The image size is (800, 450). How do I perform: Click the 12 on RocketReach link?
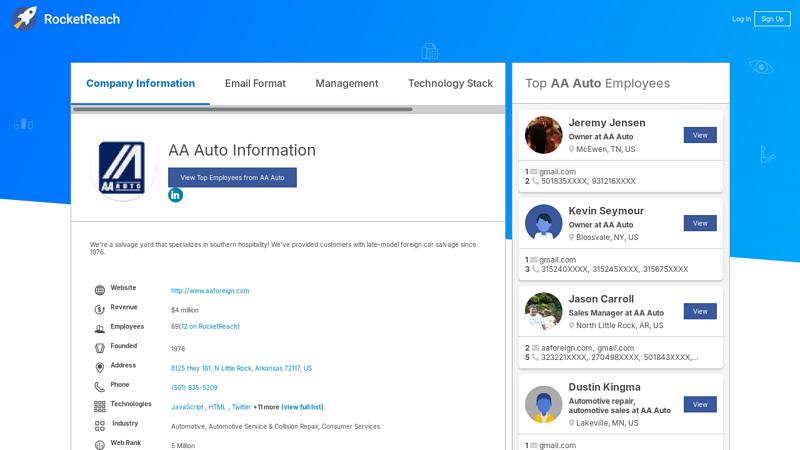pyautogui.click(x=209, y=327)
